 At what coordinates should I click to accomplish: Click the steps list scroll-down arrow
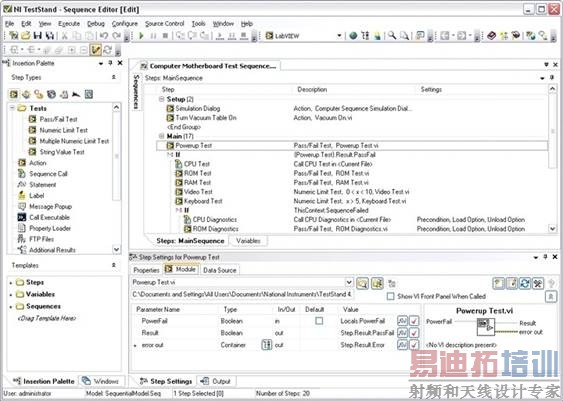552,229
